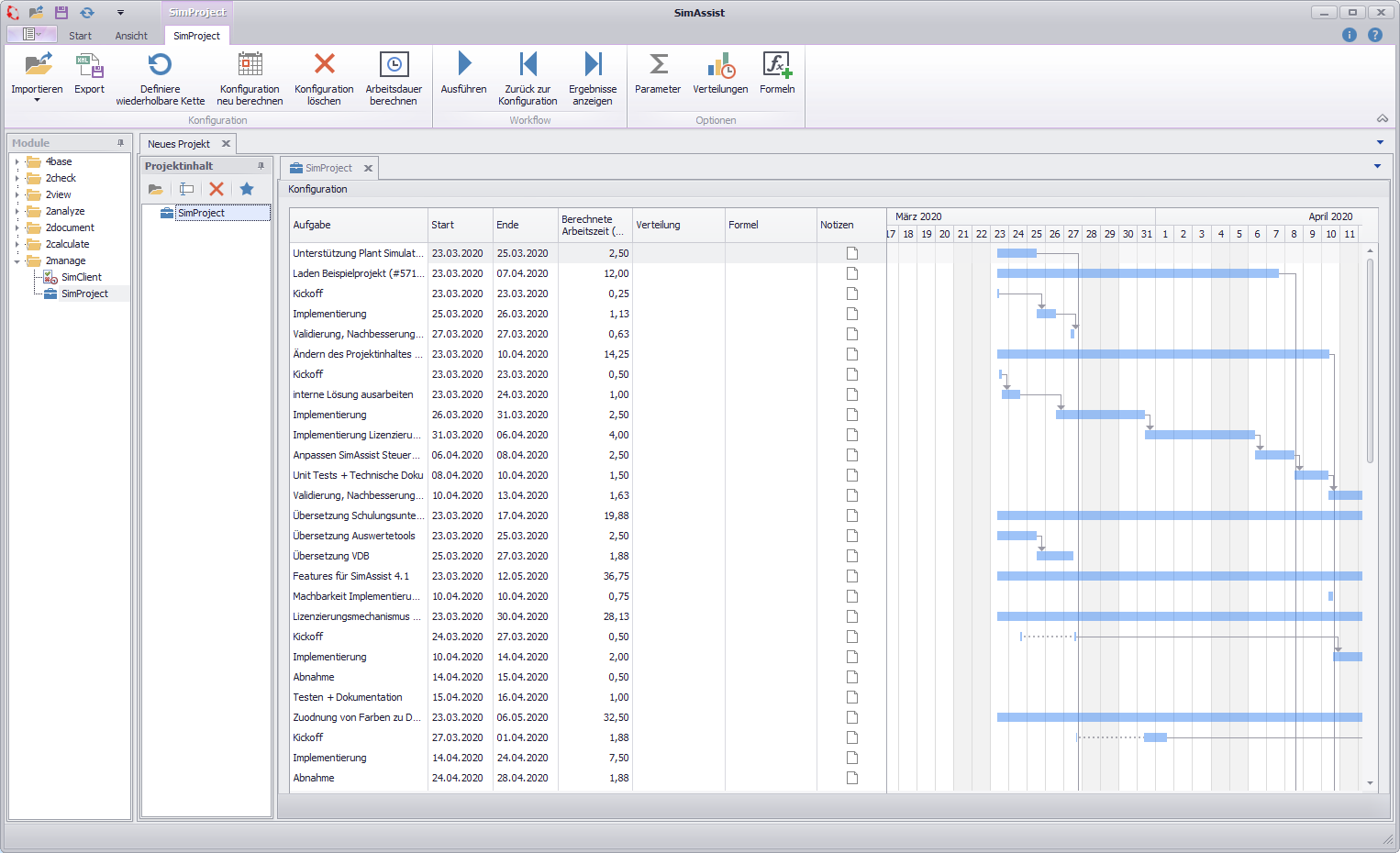Expand the 4base module folder

tap(17, 161)
